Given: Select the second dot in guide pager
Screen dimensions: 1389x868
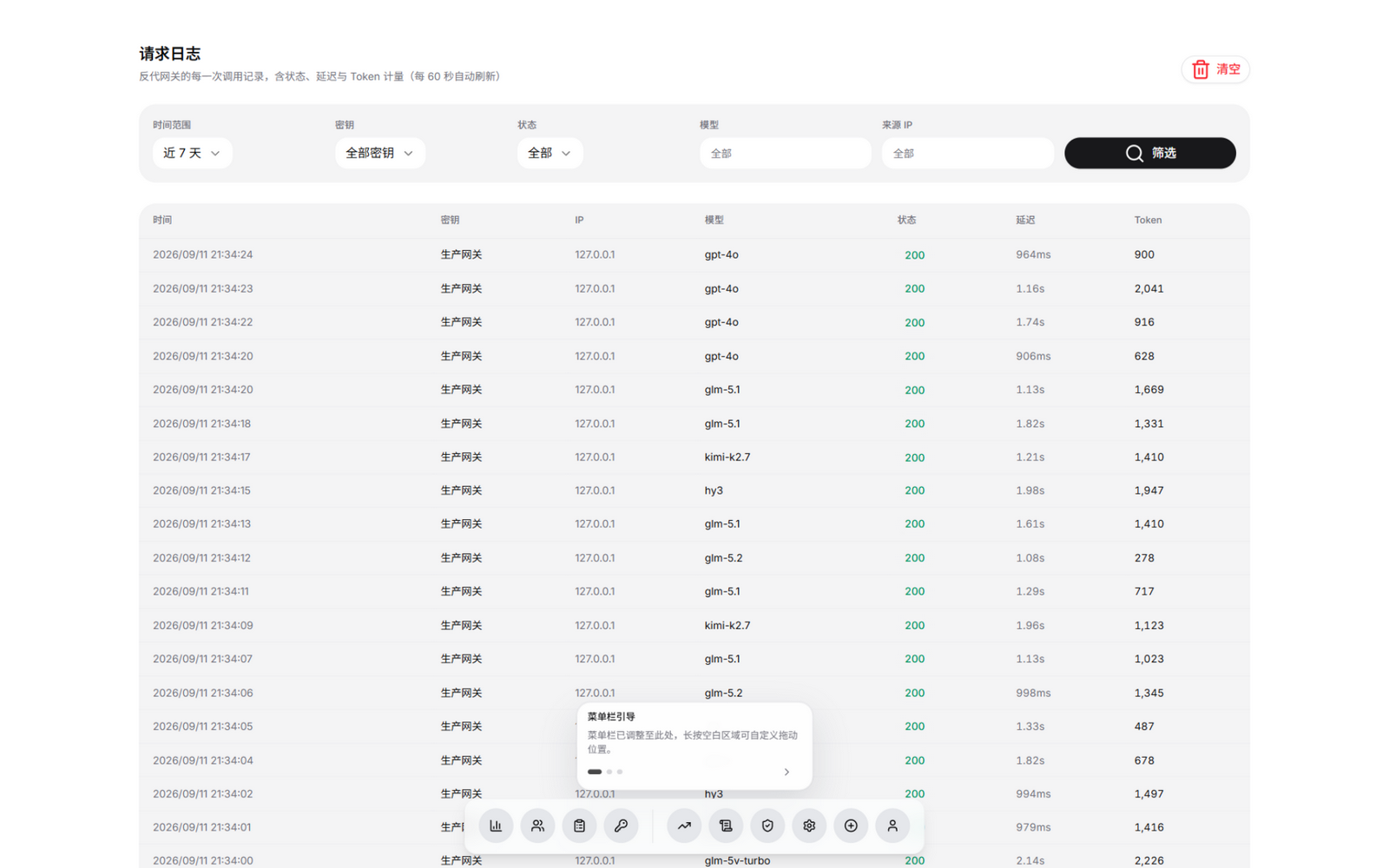Looking at the screenshot, I should pyautogui.click(x=609, y=772).
